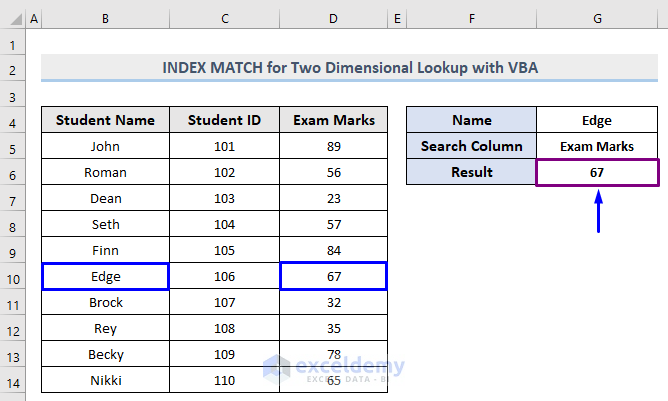Click the blue upward arrow
The image size is (668, 401).
click(x=597, y=212)
